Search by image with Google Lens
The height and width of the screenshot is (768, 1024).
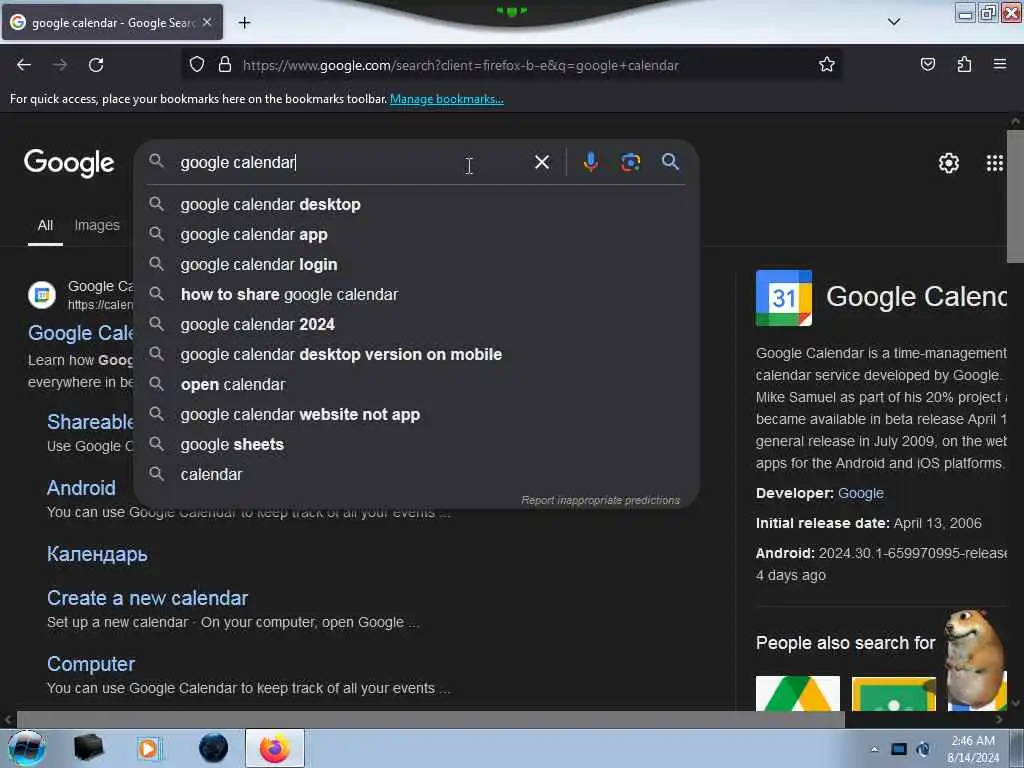tap(630, 162)
